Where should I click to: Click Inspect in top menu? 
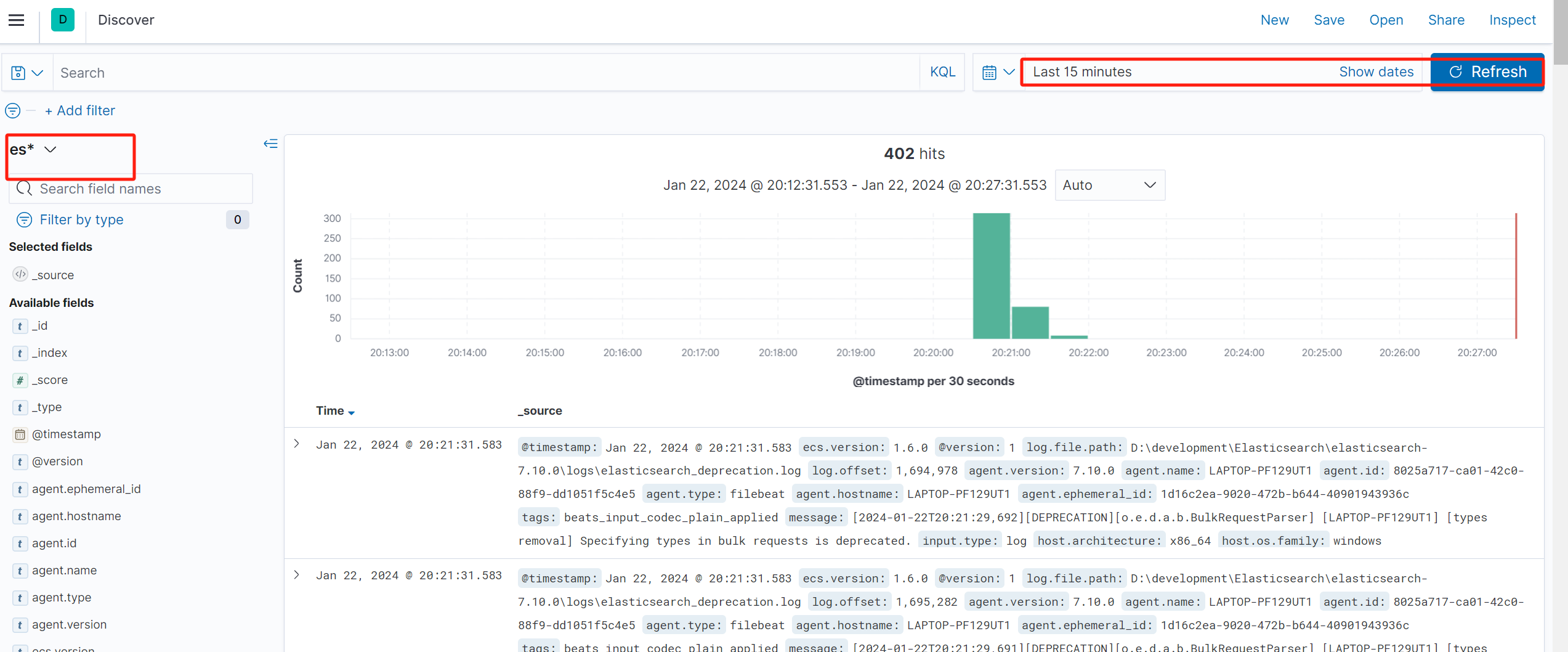pos(1512,20)
